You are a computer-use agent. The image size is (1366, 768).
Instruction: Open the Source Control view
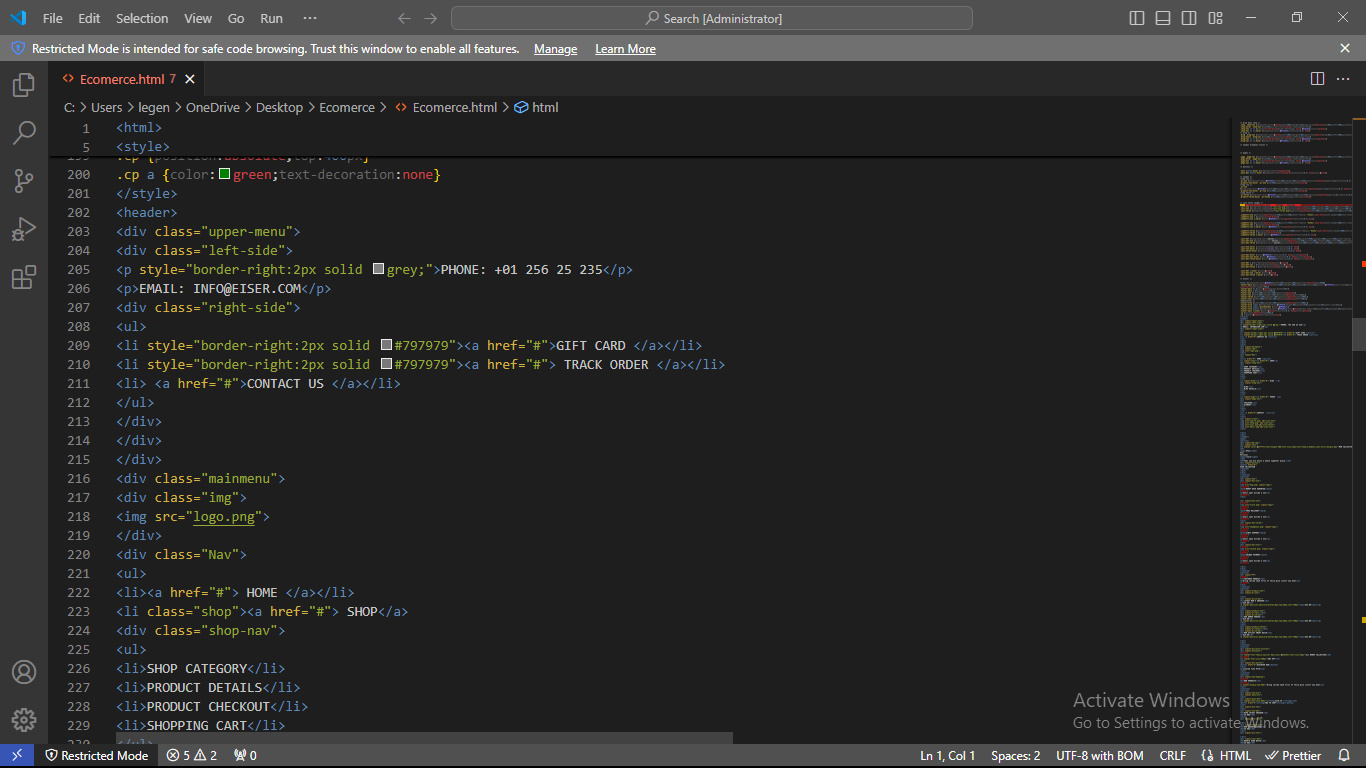coord(23,181)
